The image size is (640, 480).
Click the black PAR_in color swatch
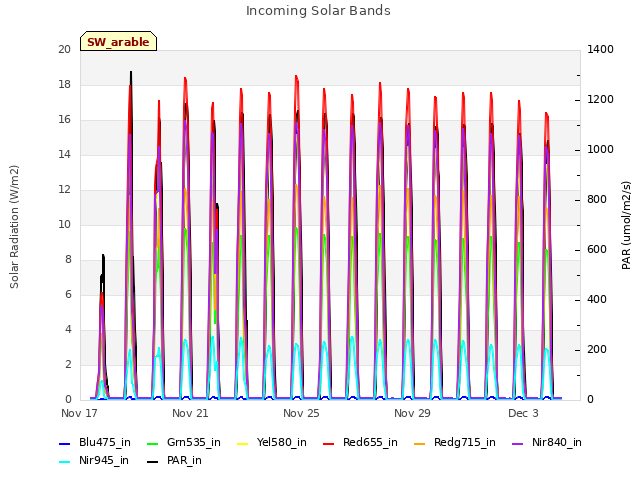[x=153, y=461]
